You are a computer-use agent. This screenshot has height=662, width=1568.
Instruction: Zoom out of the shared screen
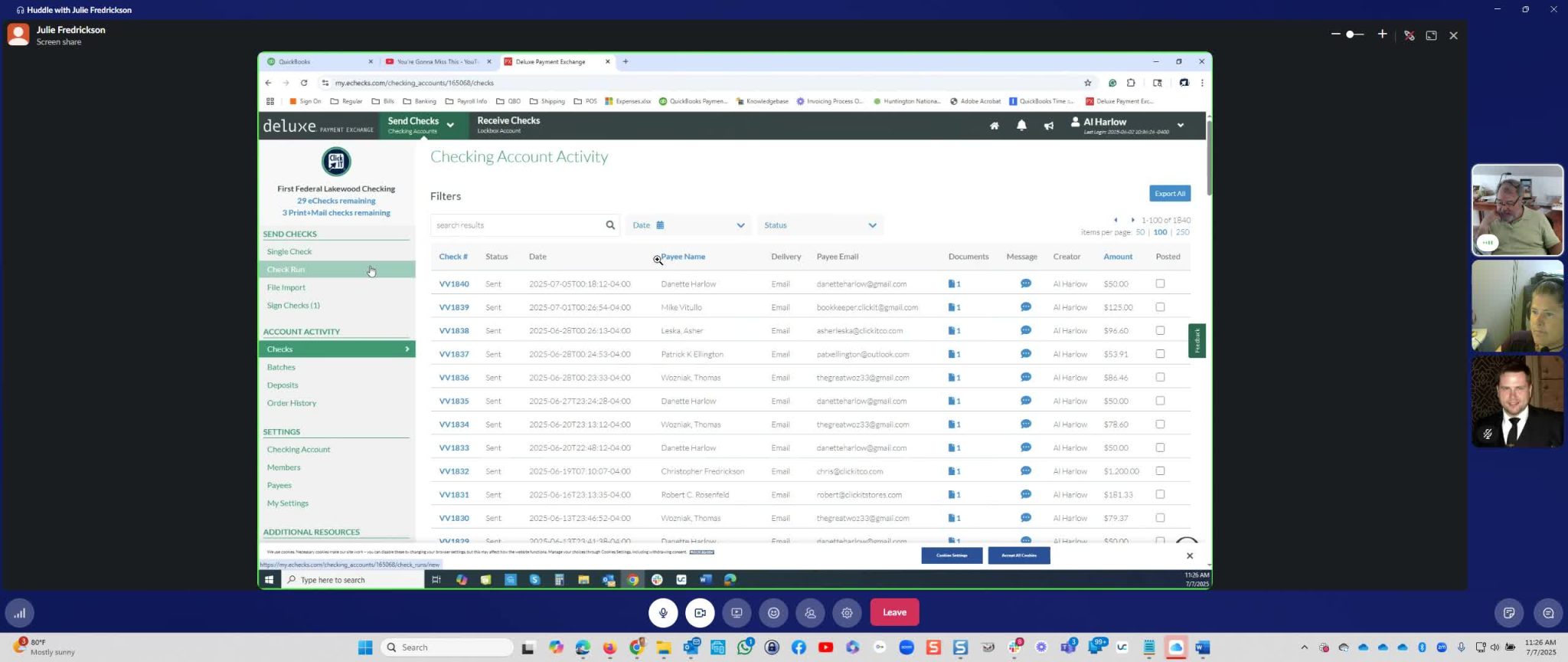[1335, 34]
